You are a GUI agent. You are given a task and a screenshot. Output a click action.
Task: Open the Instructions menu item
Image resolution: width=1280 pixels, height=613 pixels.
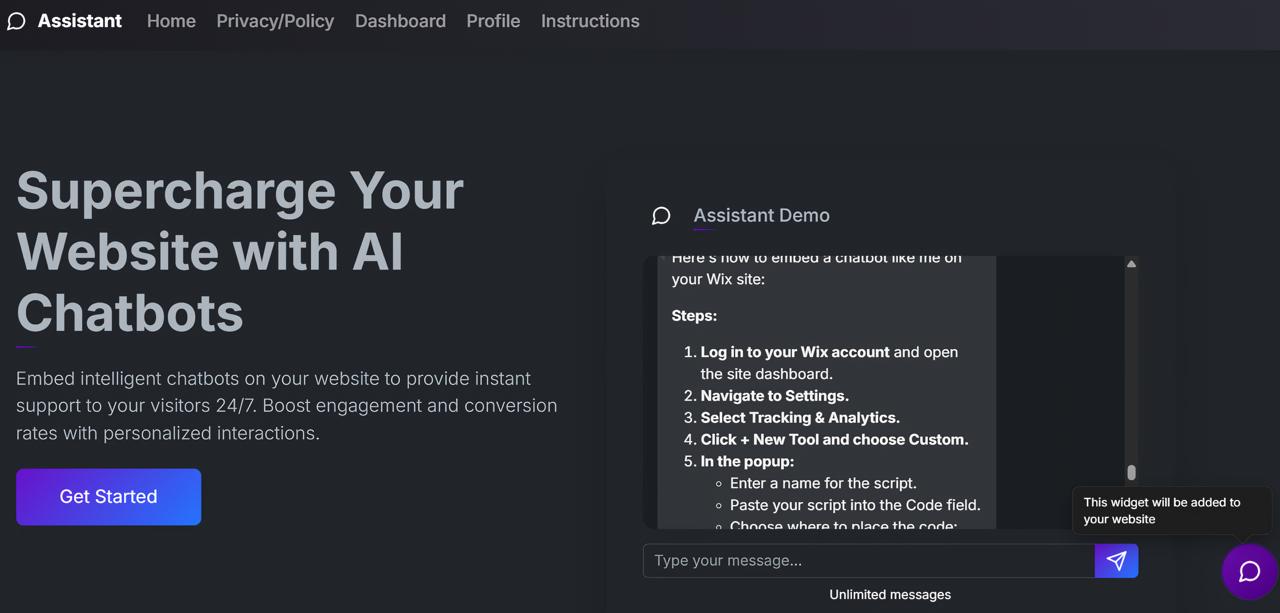click(x=590, y=21)
